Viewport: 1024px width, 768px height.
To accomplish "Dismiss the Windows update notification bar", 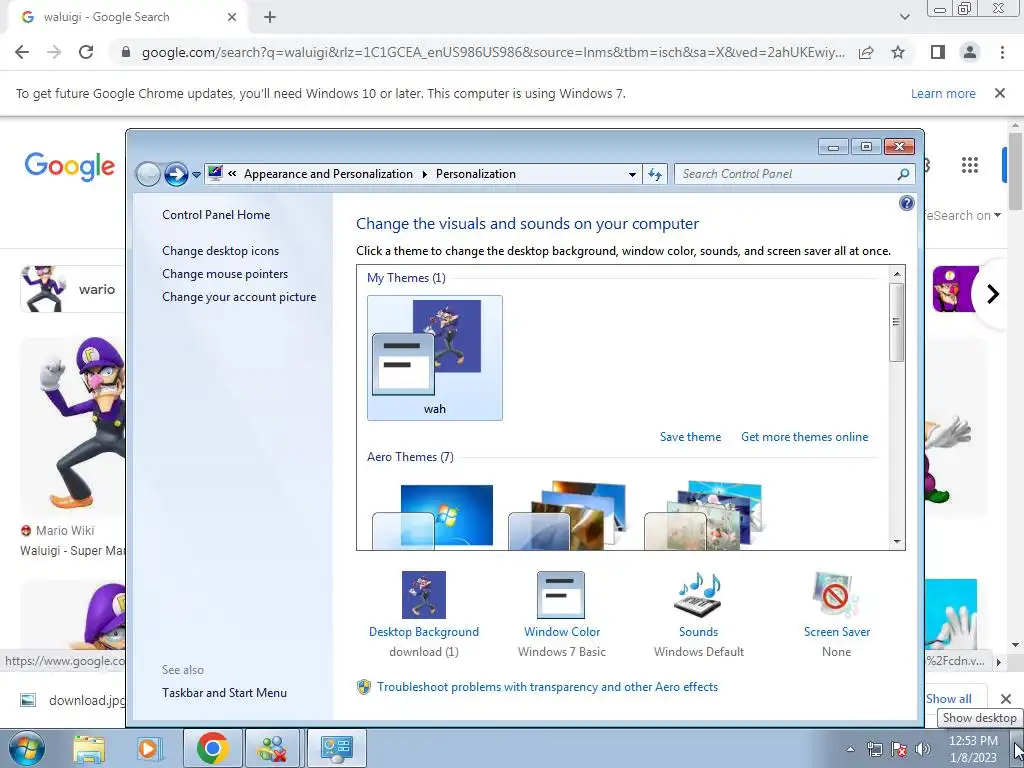I will (x=999, y=93).
